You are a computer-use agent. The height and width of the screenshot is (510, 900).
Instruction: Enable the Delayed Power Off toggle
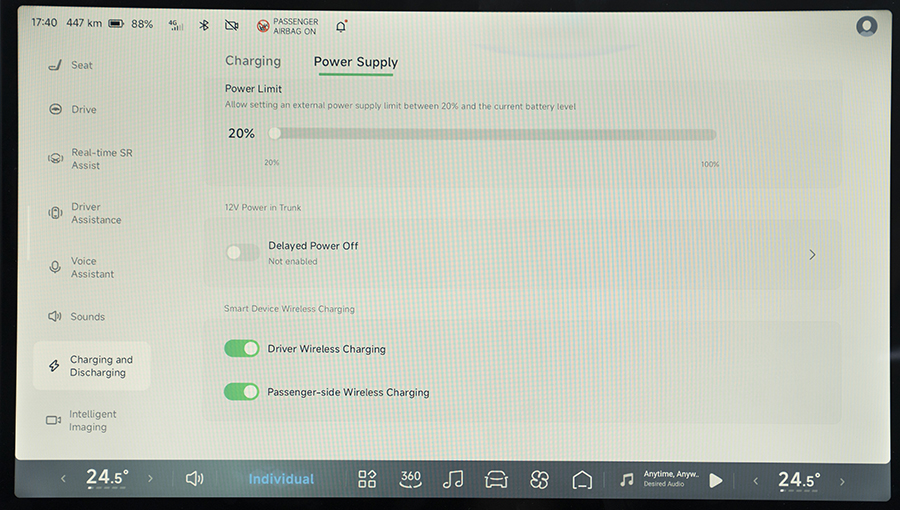click(242, 252)
